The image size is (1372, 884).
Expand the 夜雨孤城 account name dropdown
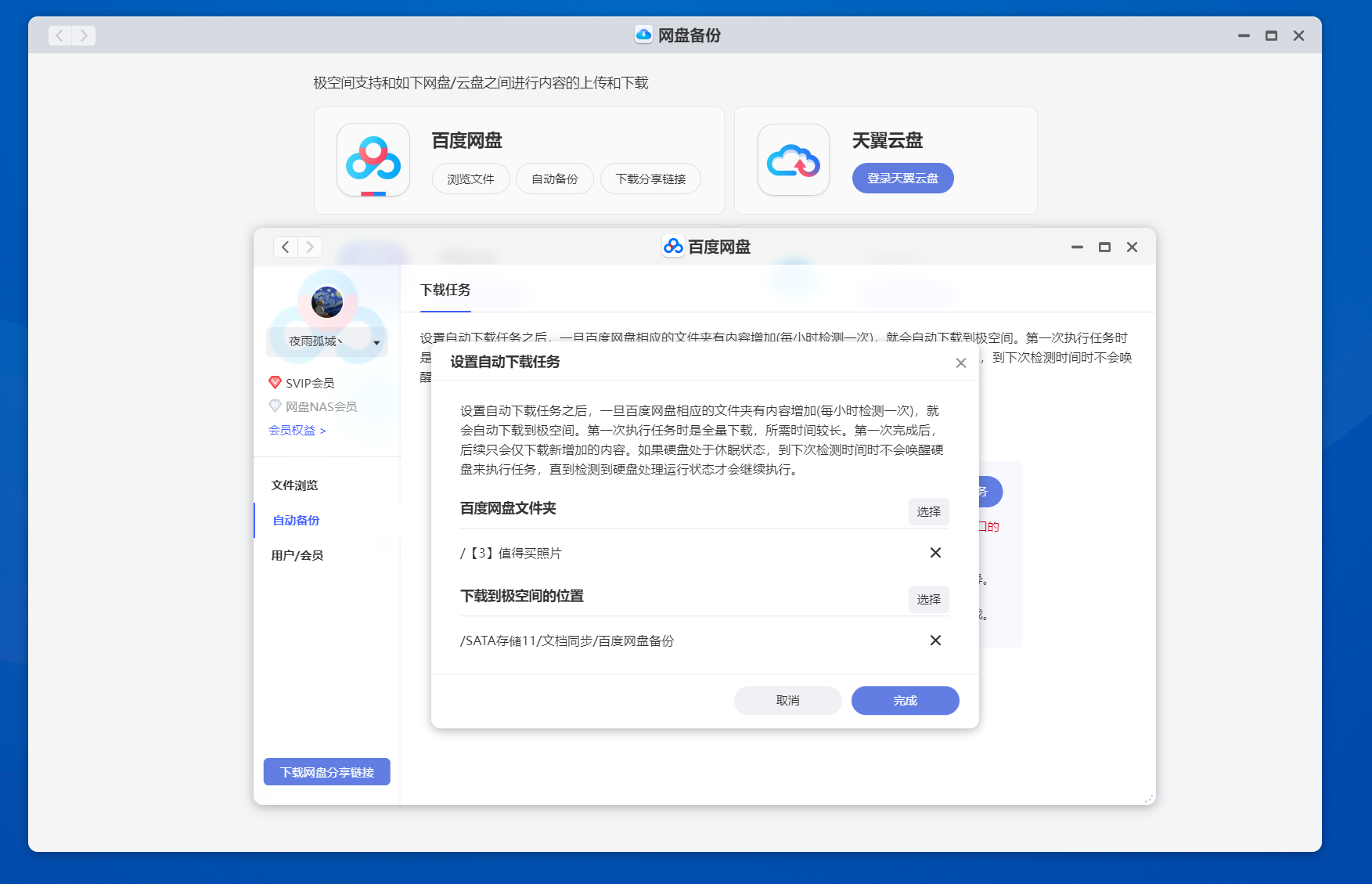click(376, 341)
